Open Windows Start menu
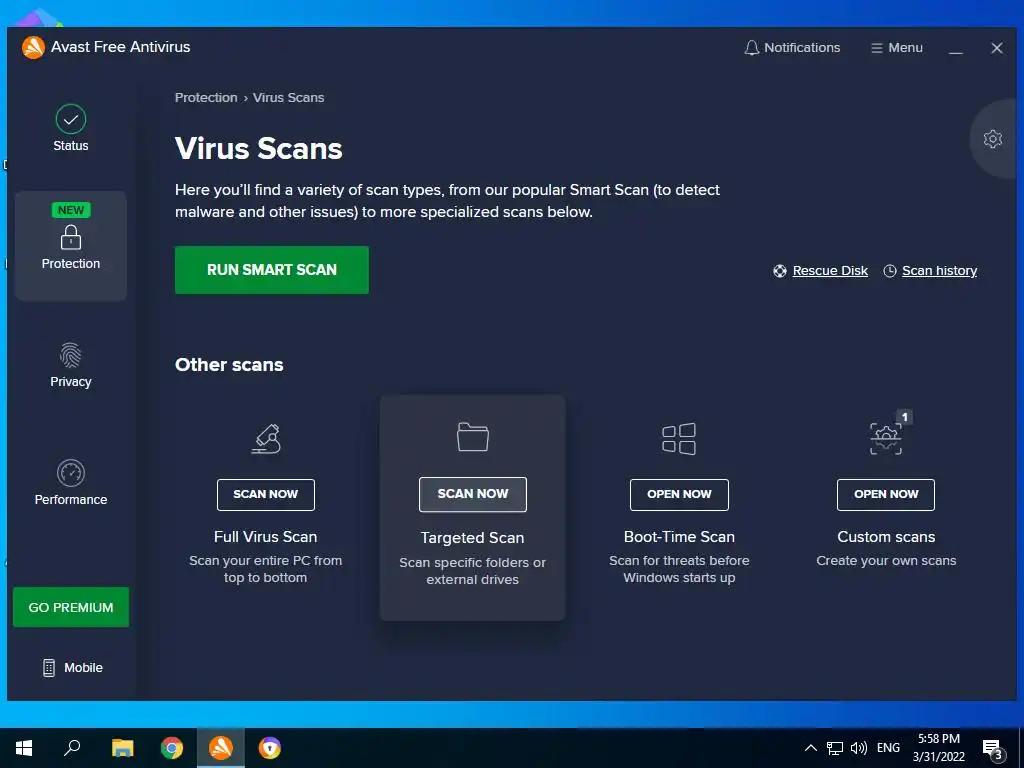The height and width of the screenshot is (768, 1024). 24,748
